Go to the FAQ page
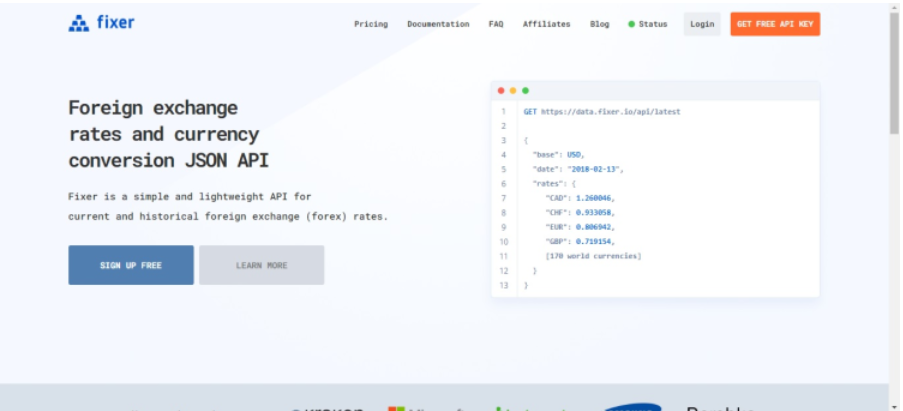The image size is (903, 411). [x=496, y=24]
